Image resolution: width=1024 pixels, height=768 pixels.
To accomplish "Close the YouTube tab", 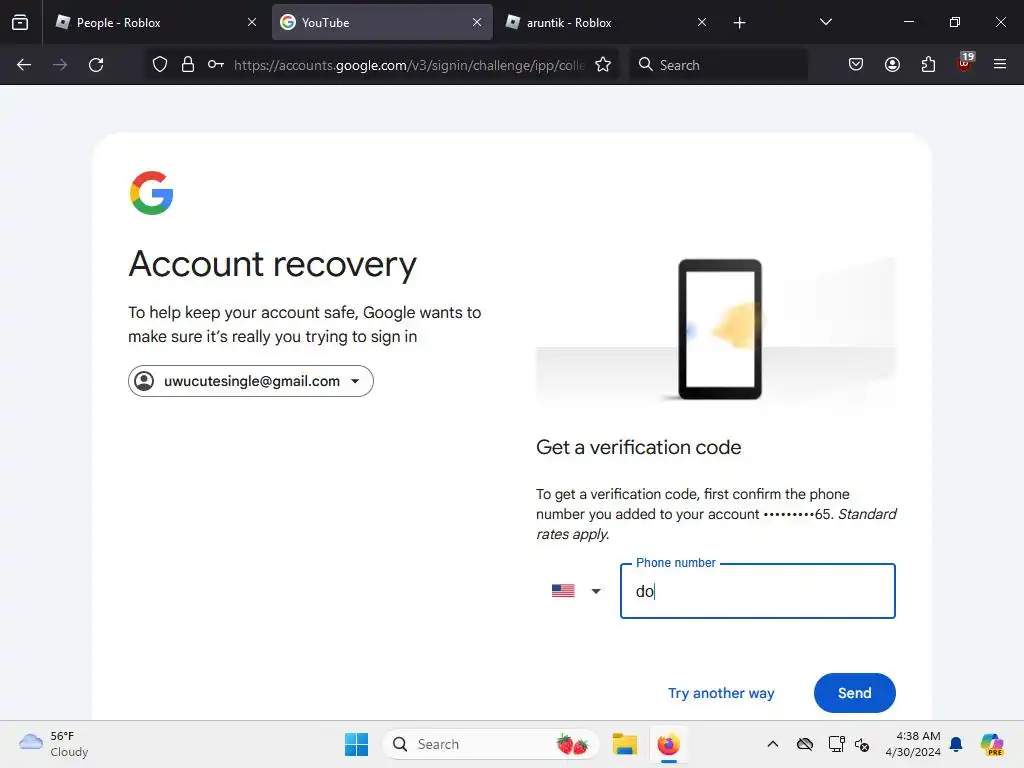I will pyautogui.click(x=477, y=22).
